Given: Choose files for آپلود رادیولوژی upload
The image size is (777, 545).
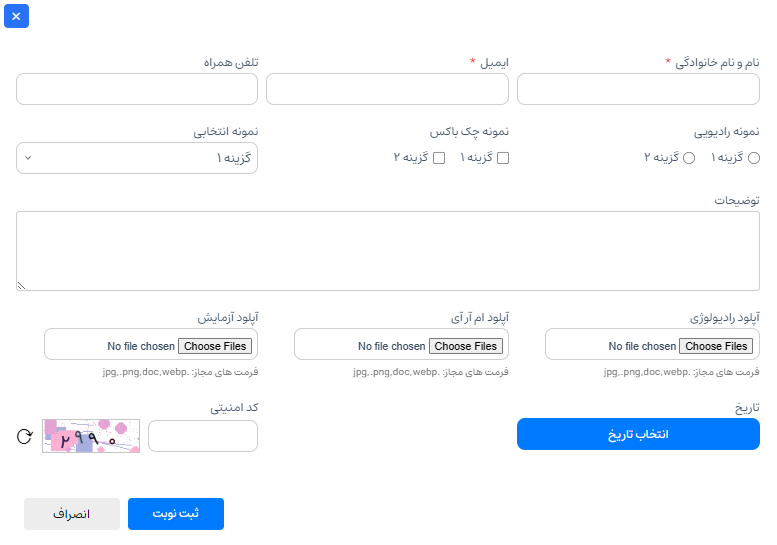Looking at the screenshot, I should tap(716, 346).
